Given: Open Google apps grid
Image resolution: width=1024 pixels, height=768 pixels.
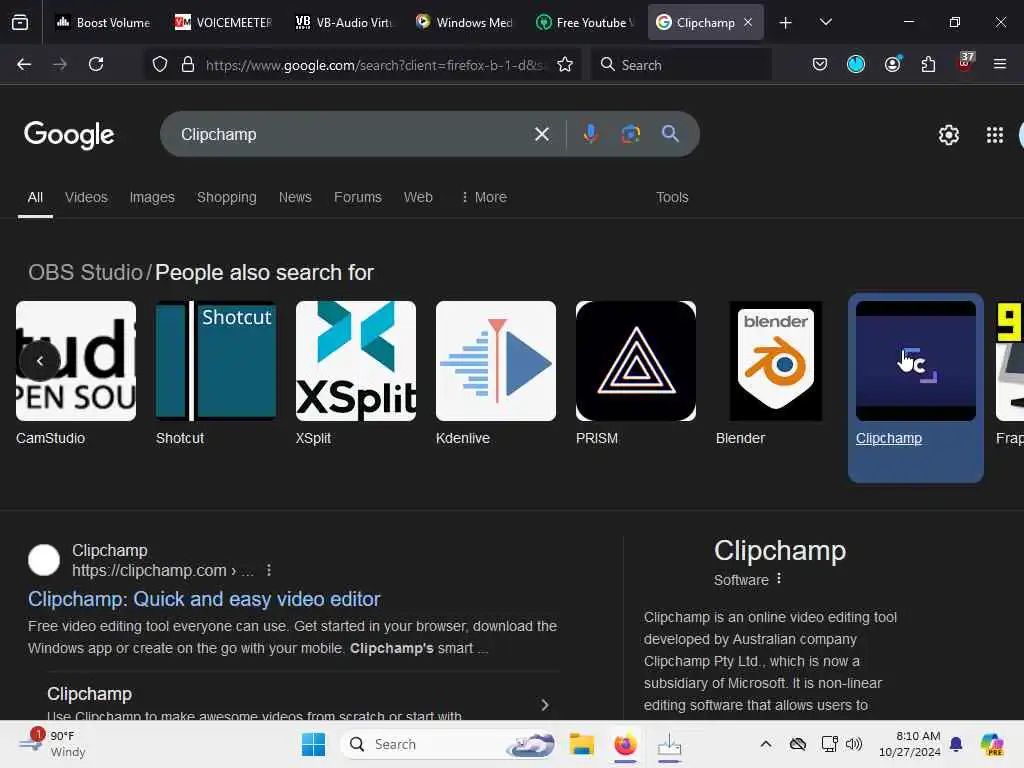Looking at the screenshot, I should 995,135.
